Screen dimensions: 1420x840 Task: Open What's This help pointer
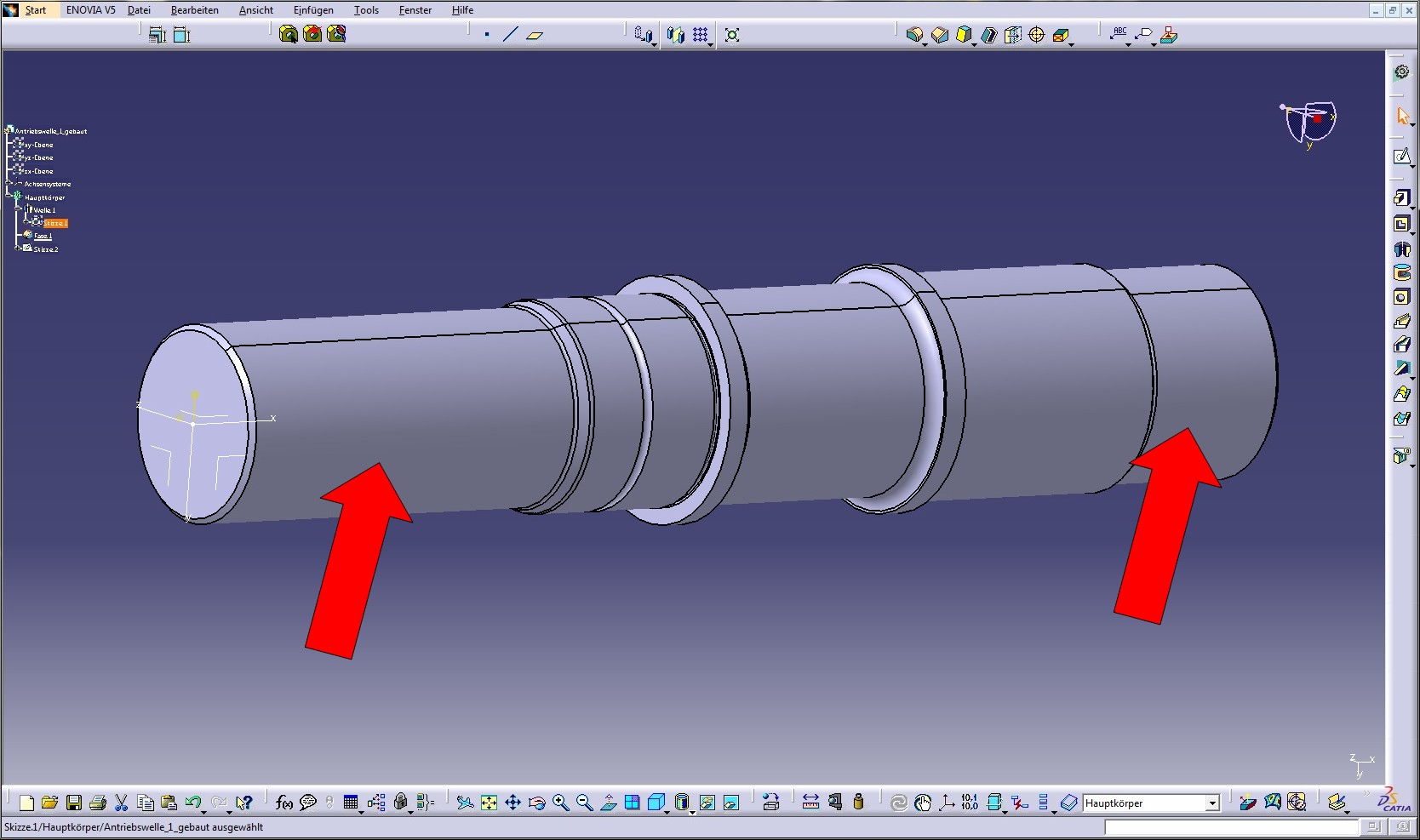[x=243, y=803]
